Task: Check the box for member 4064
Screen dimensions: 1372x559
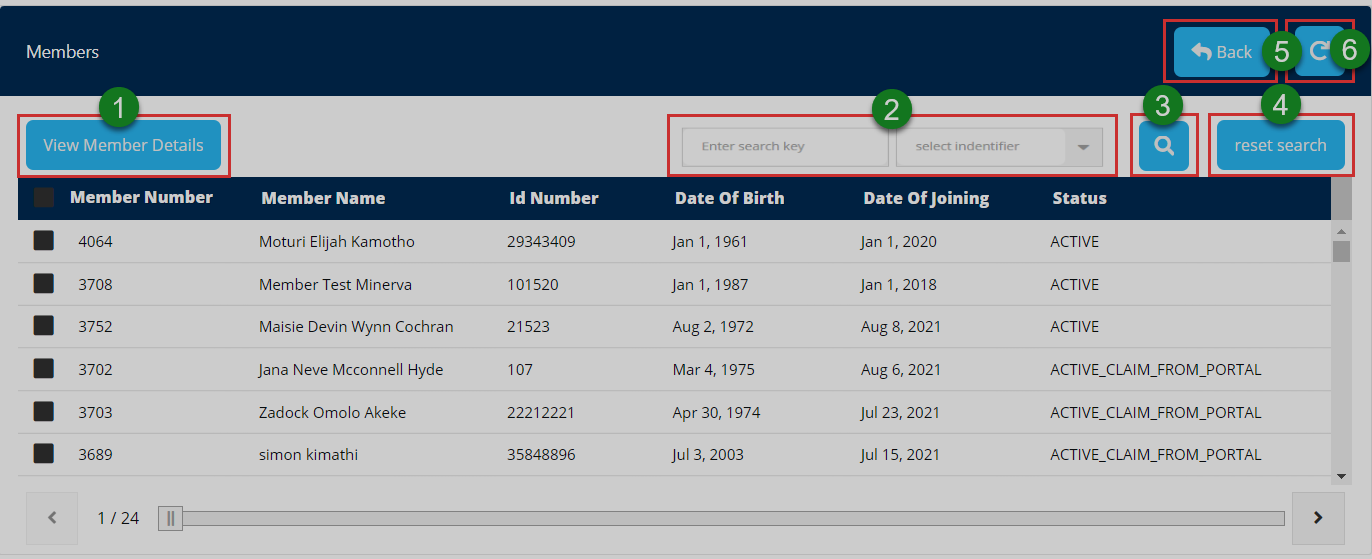Action: point(44,241)
